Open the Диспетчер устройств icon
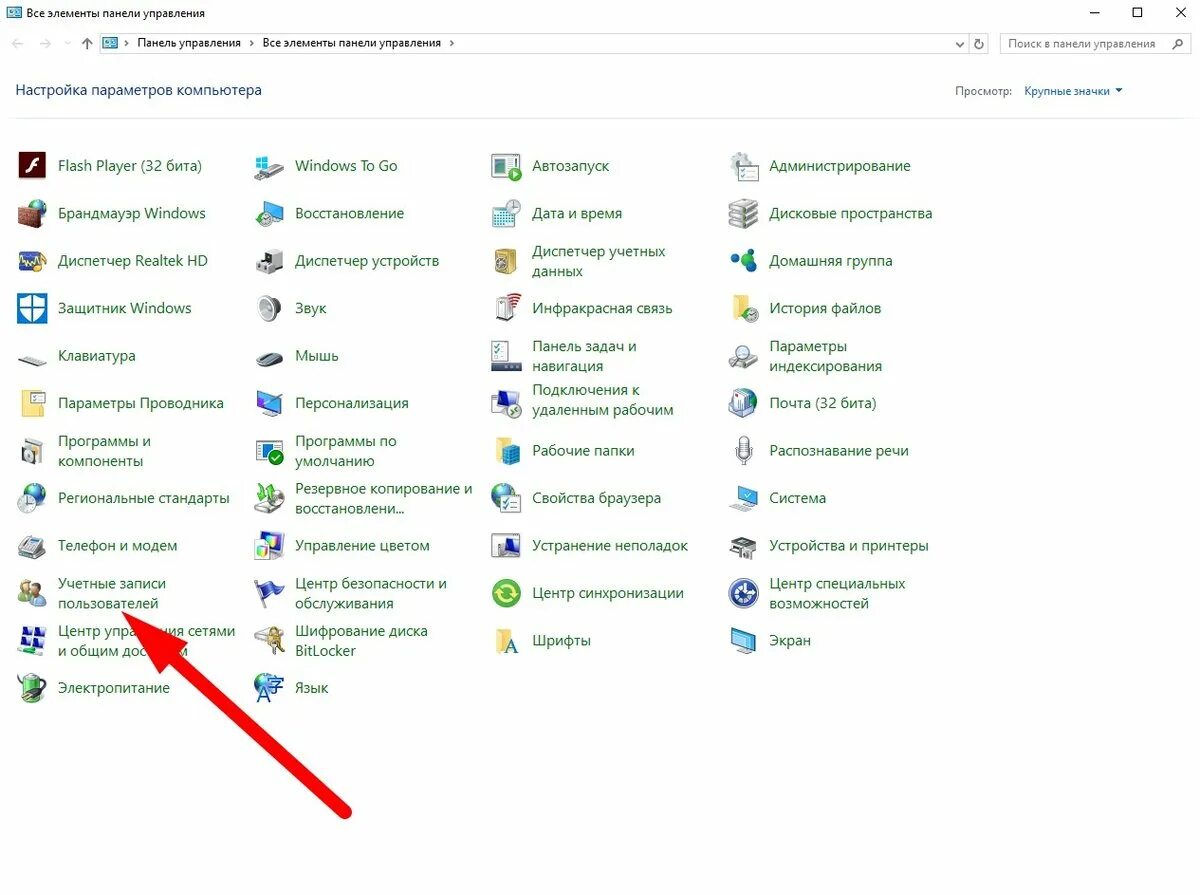 pyautogui.click(x=269, y=261)
